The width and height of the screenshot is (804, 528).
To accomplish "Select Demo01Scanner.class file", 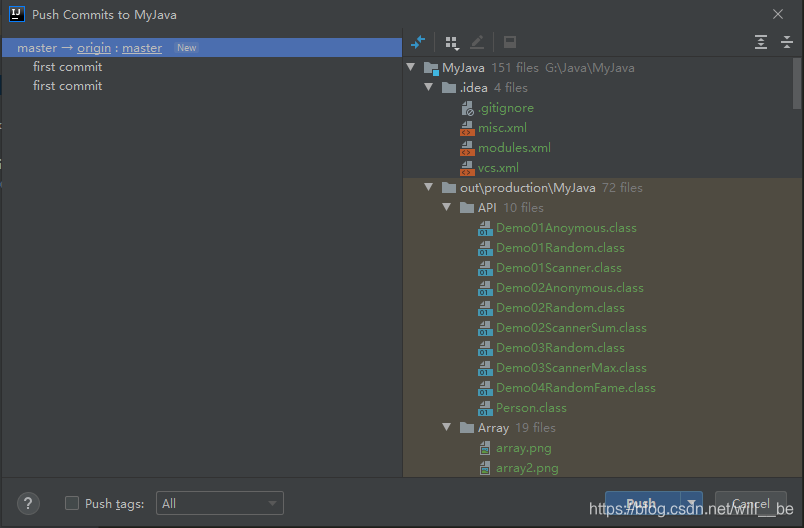I will click(x=559, y=268).
